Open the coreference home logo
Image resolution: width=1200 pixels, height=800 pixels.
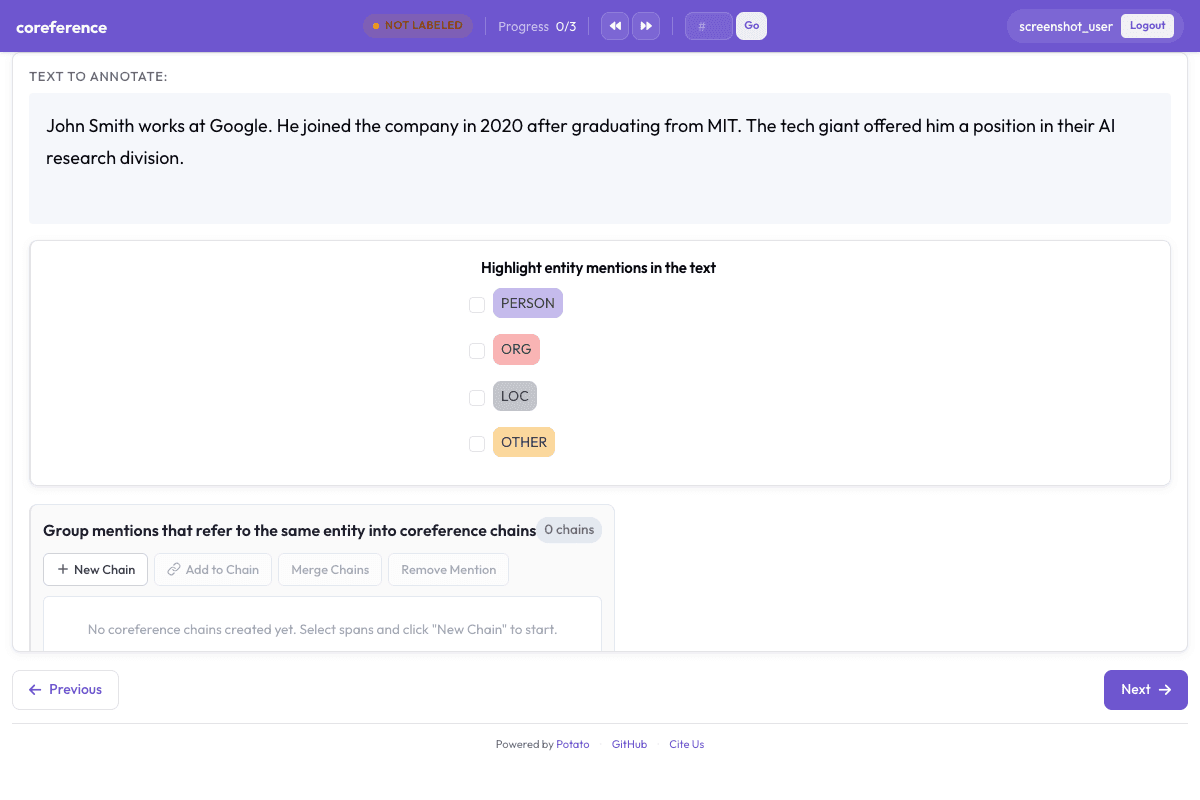point(61,27)
